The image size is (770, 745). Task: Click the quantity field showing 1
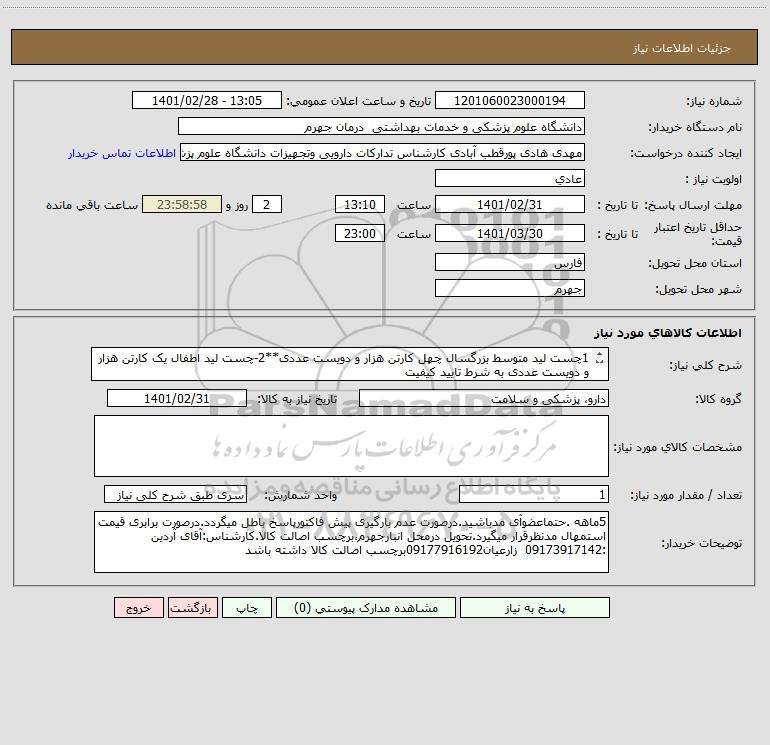pyautogui.click(x=534, y=495)
